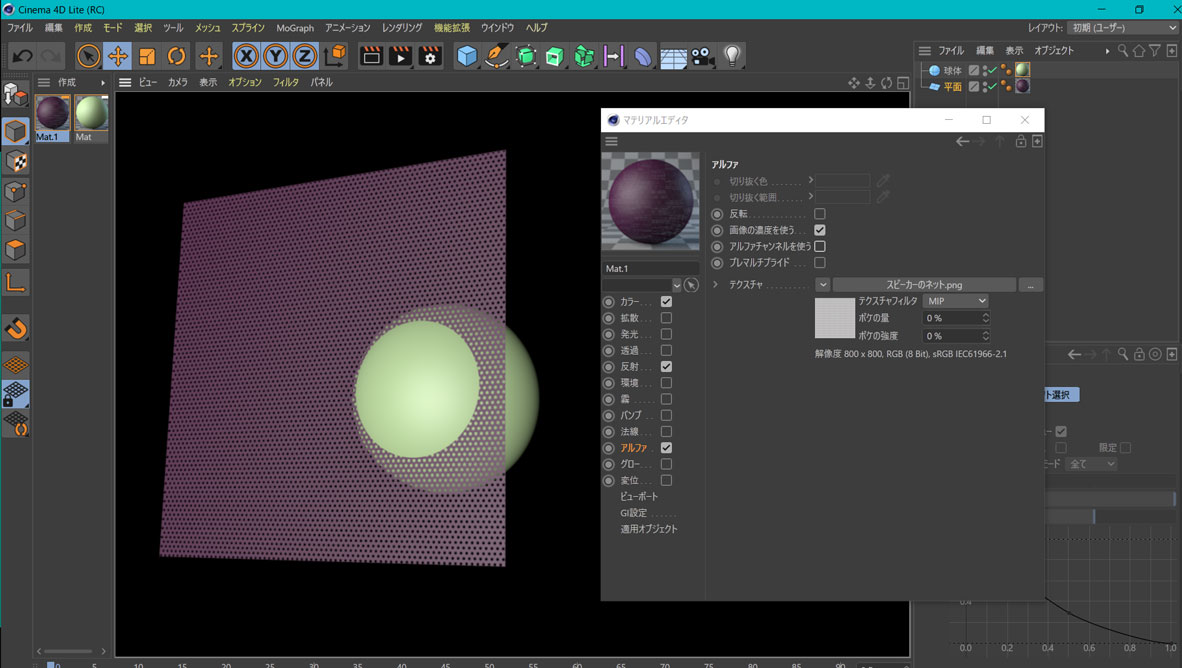Open the レイアウト layout dropdown
The height and width of the screenshot is (668, 1182).
point(1122,28)
